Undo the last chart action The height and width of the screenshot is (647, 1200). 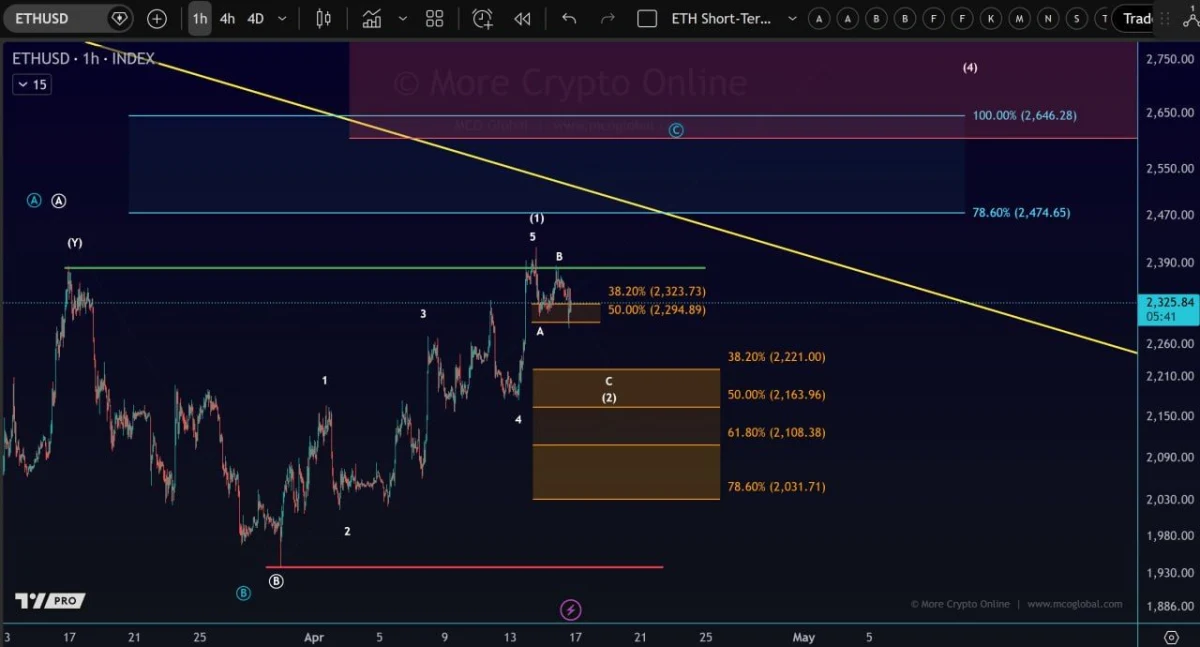tap(569, 18)
